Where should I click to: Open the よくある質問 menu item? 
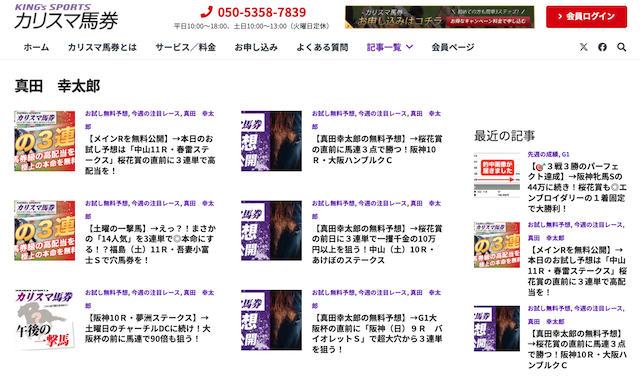(322, 47)
